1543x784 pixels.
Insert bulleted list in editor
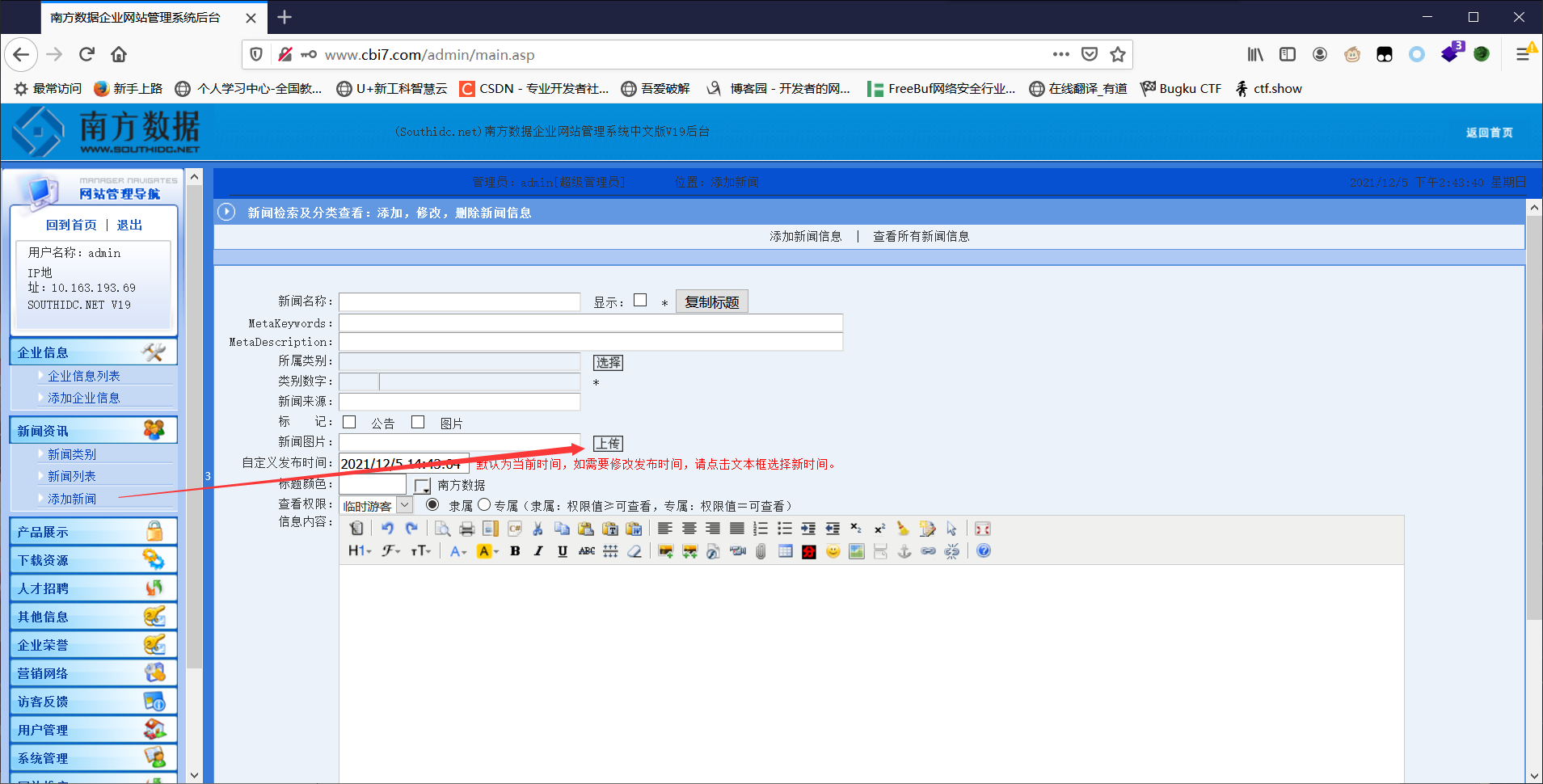785,529
